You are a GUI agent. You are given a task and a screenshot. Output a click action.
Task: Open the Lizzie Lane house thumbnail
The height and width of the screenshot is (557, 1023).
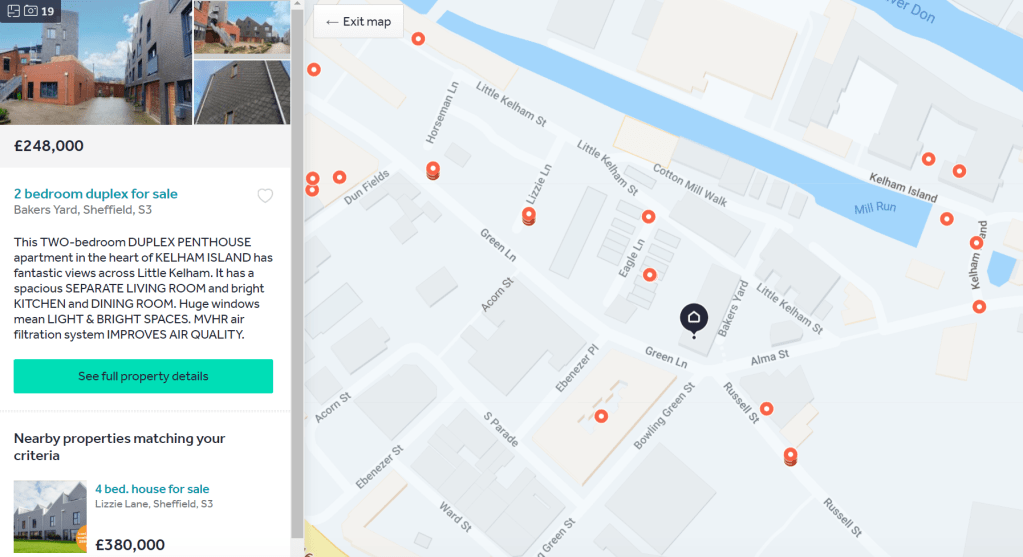pos(50,517)
